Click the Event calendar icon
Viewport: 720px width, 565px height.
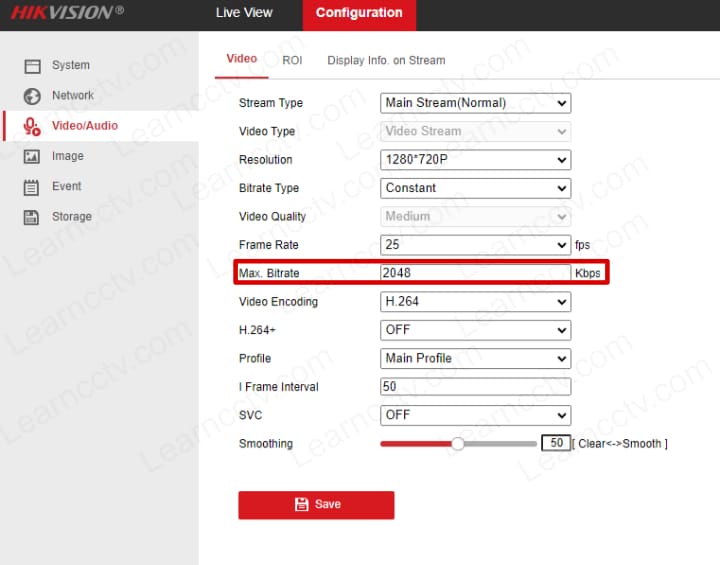click(x=32, y=187)
